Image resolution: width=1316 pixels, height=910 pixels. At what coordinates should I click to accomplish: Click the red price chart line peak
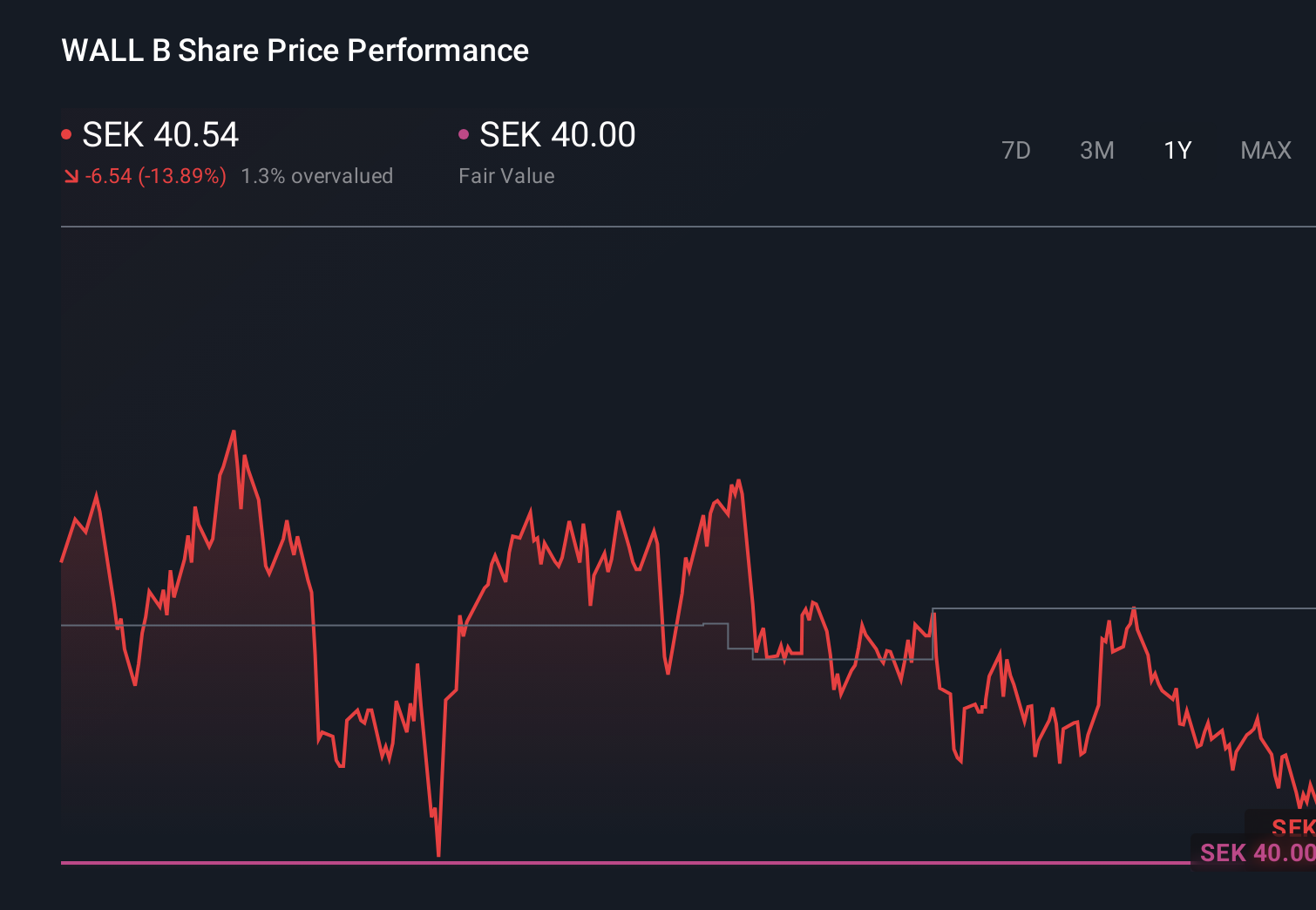coord(234,431)
